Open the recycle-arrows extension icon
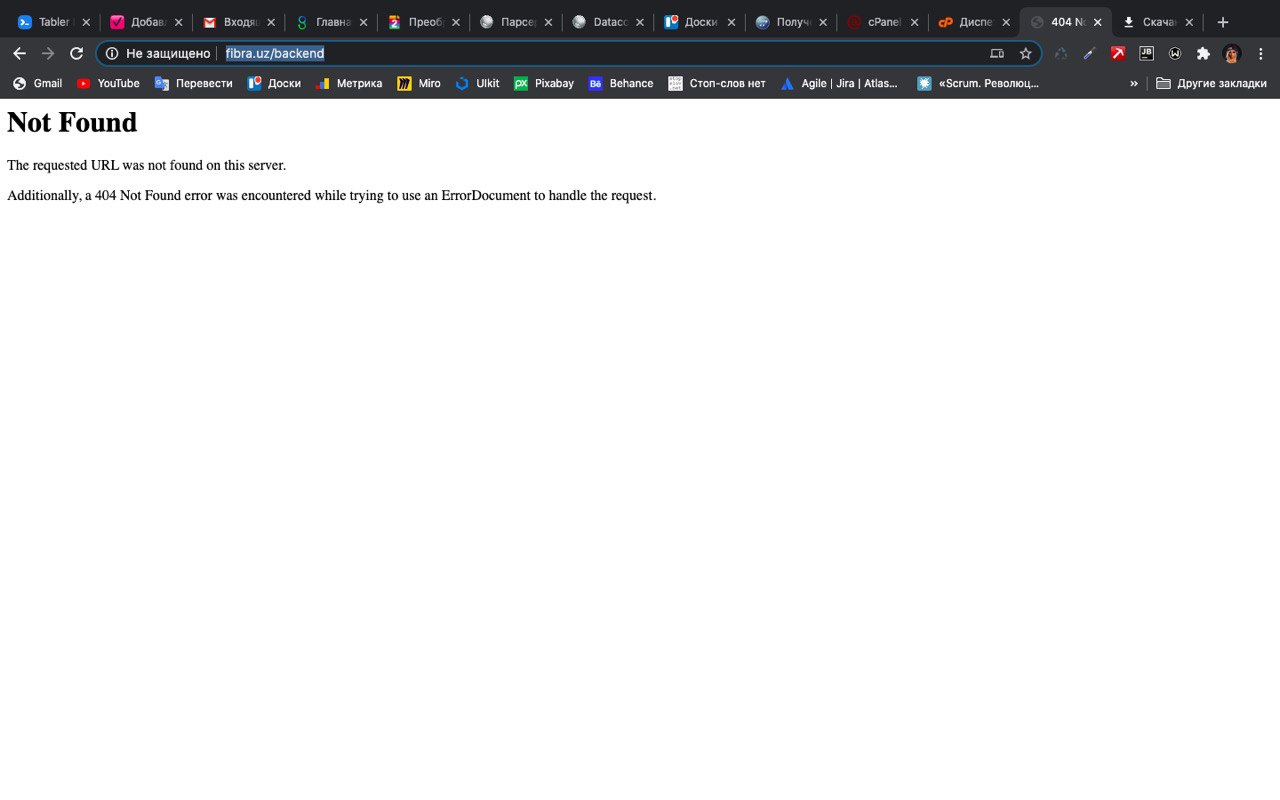1280x800 pixels. click(1061, 54)
